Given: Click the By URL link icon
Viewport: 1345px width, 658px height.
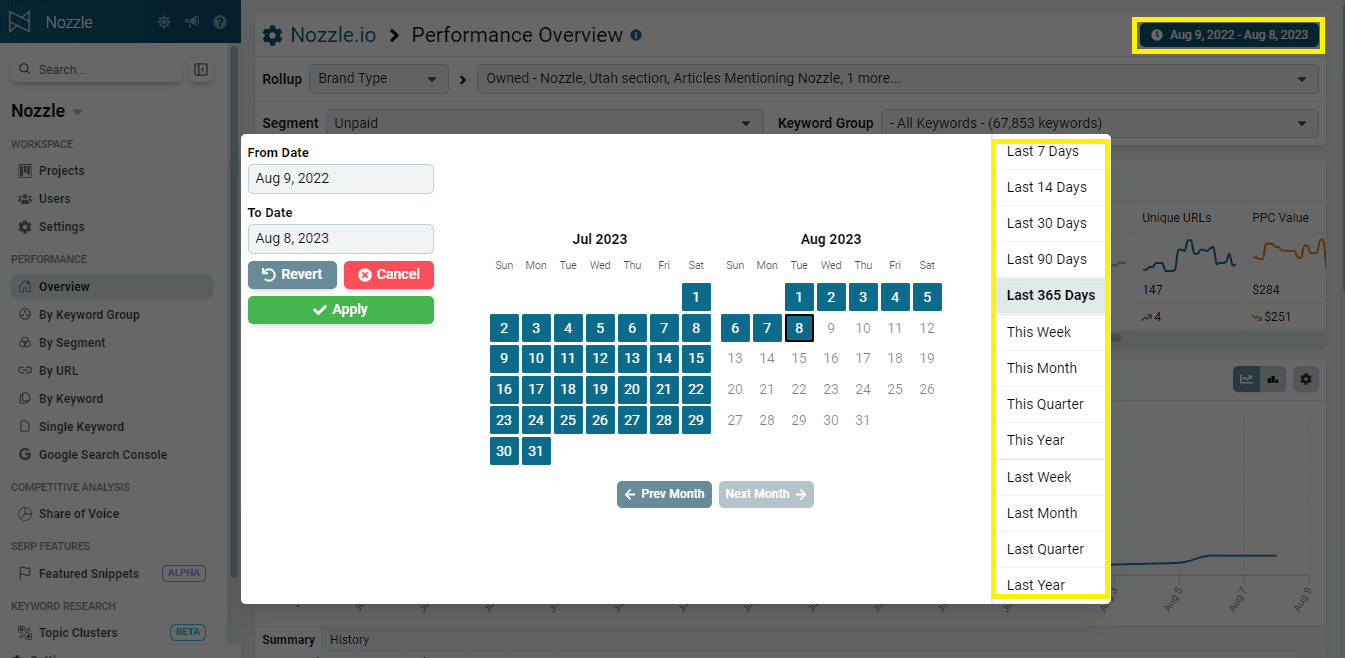Looking at the screenshot, I should click(25, 371).
